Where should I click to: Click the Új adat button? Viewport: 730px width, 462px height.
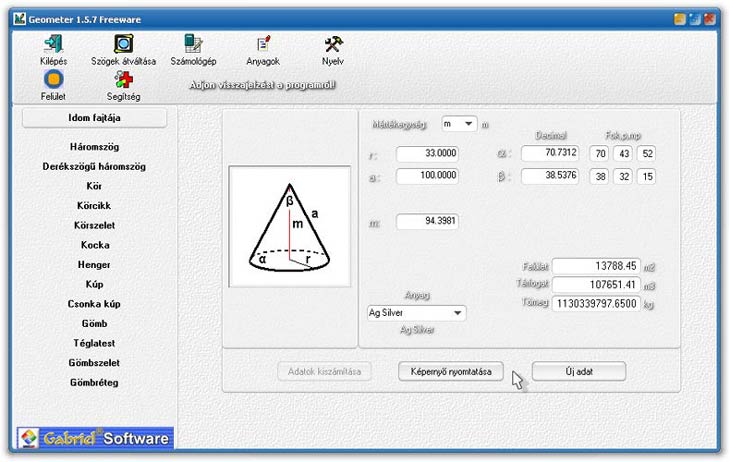[579, 371]
